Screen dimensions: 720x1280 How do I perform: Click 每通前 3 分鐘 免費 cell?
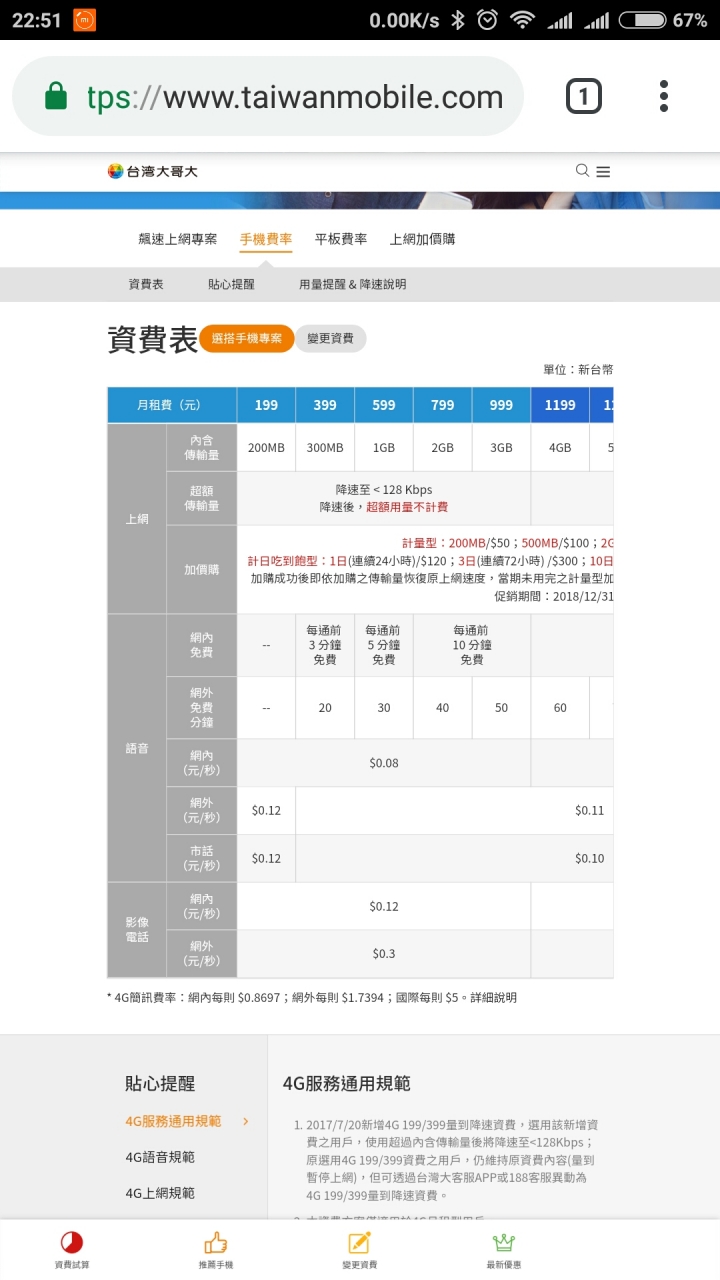325,645
